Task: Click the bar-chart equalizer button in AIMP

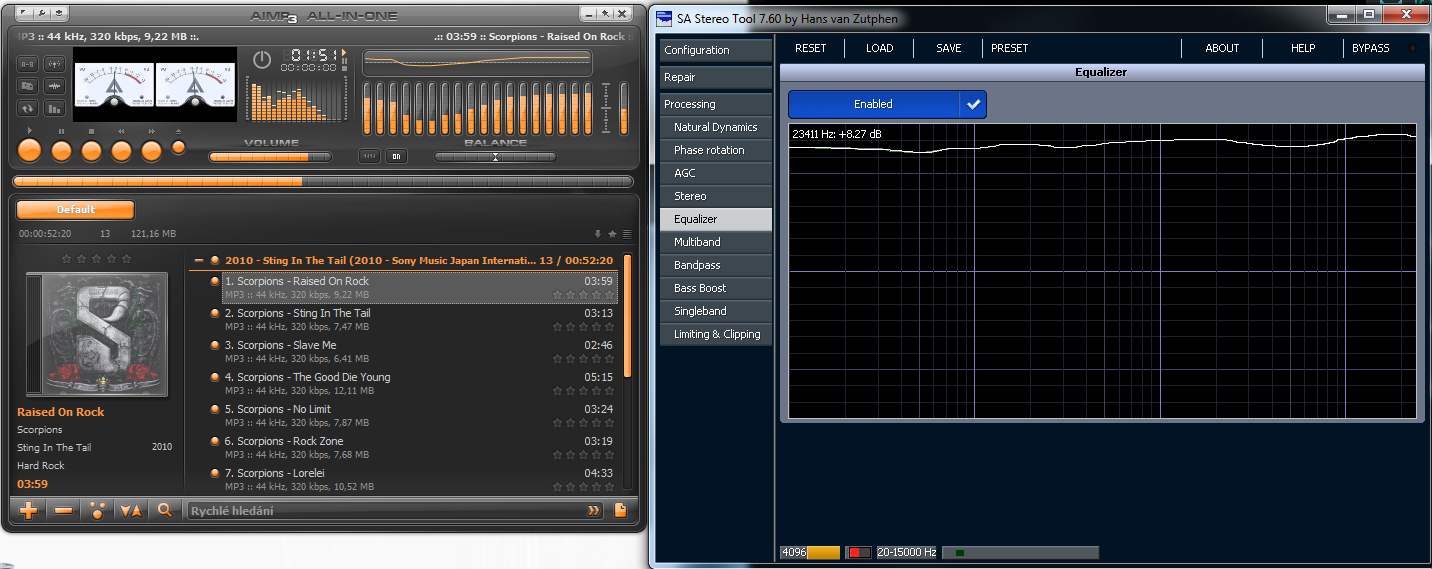Action: point(55,108)
